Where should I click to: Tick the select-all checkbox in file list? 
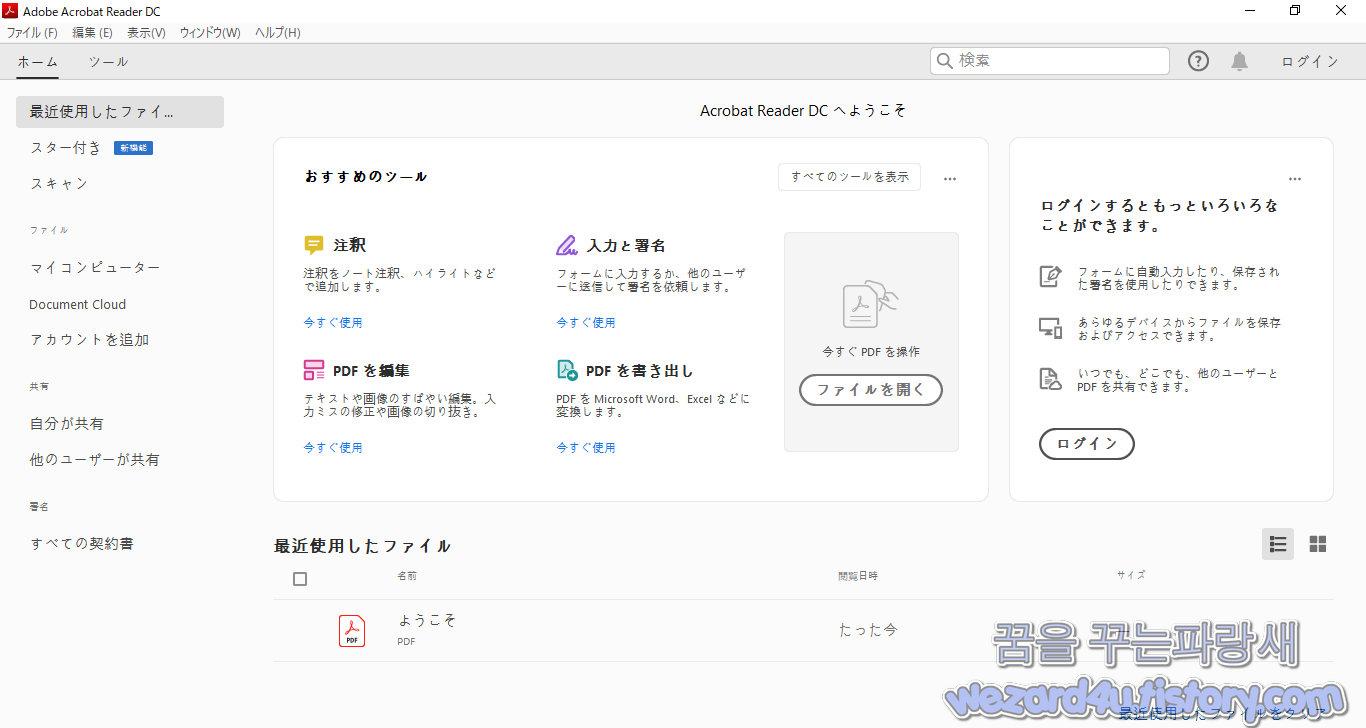click(x=300, y=579)
